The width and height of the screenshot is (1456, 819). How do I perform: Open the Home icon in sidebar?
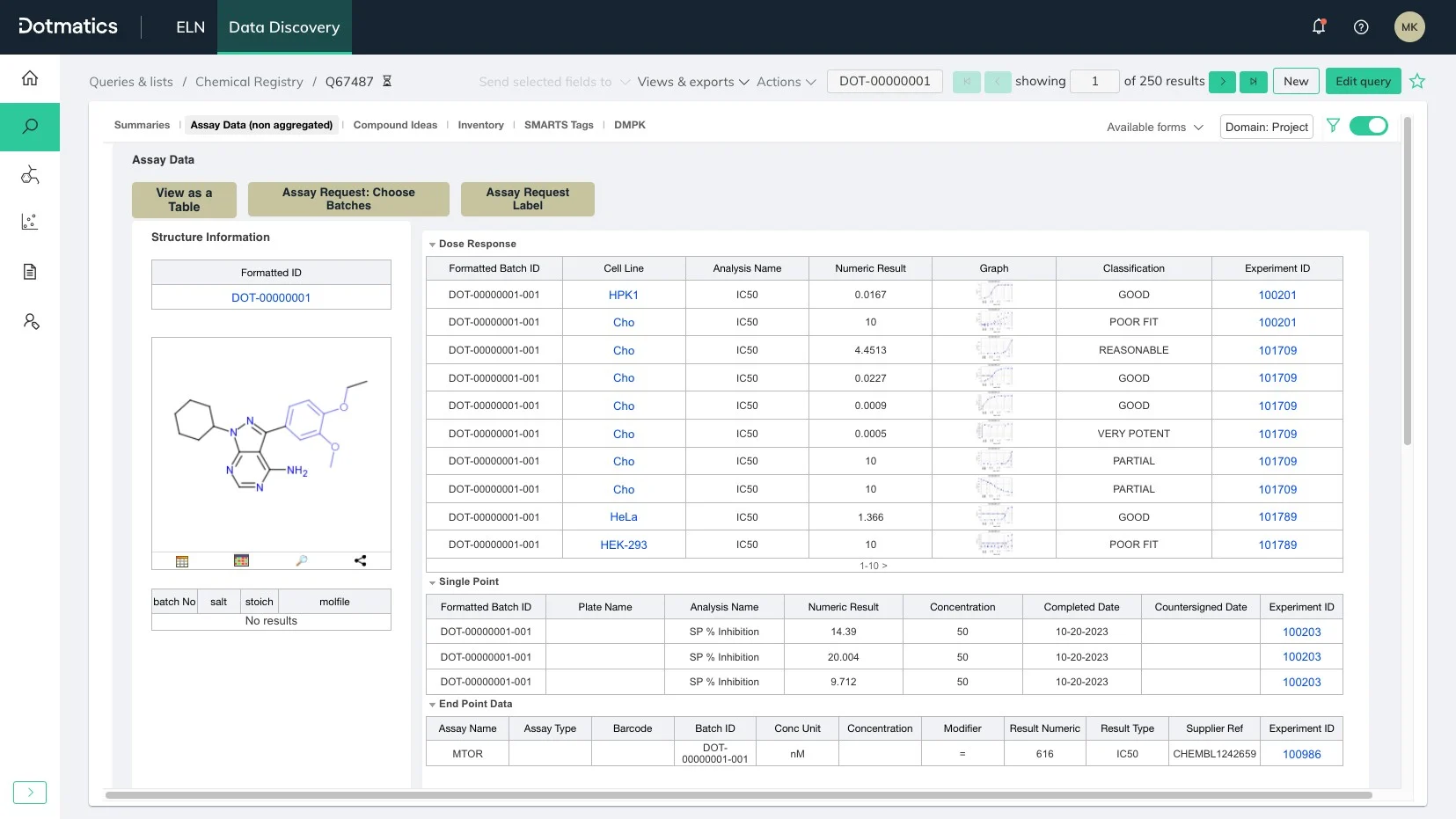click(29, 77)
